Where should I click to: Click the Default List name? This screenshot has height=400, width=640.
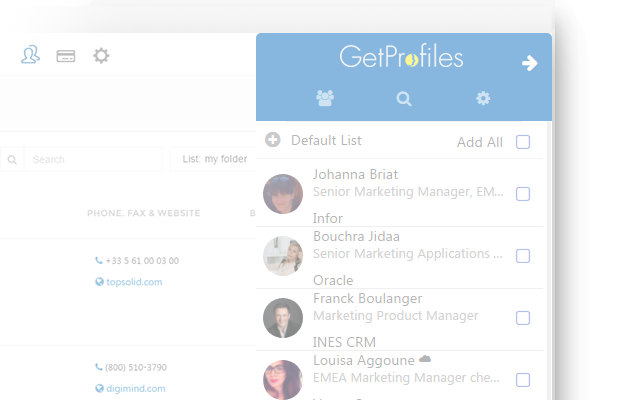(326, 140)
